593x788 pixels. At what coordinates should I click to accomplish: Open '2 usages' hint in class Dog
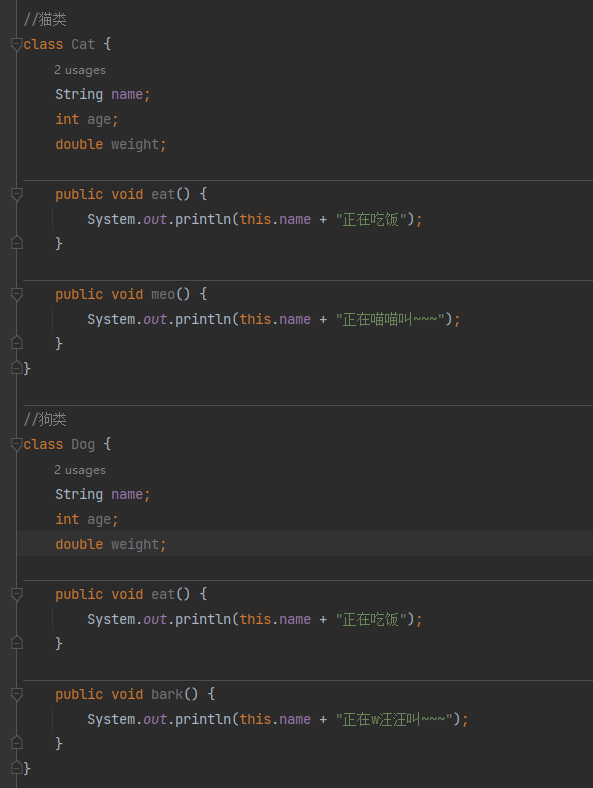pos(80,470)
